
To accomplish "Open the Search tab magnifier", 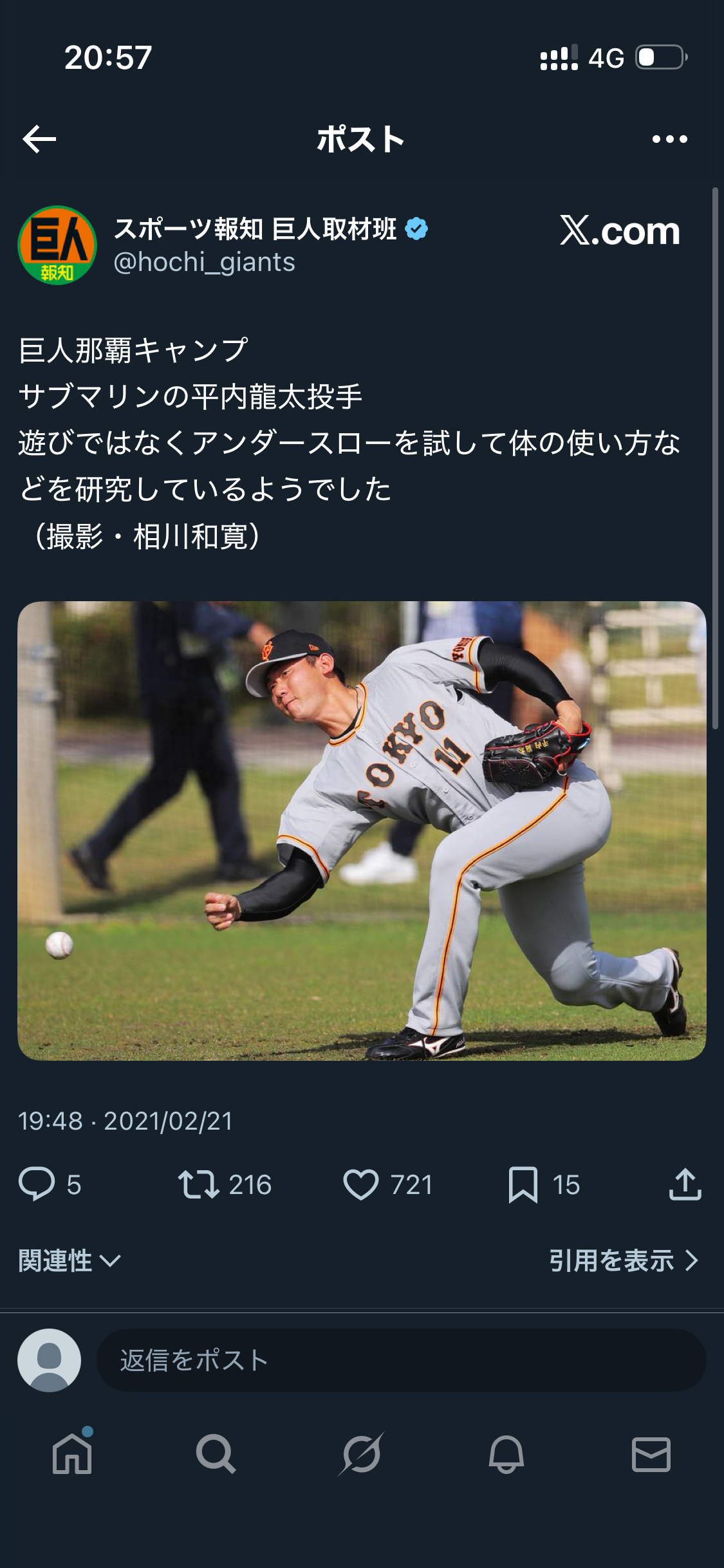I will [x=216, y=1454].
